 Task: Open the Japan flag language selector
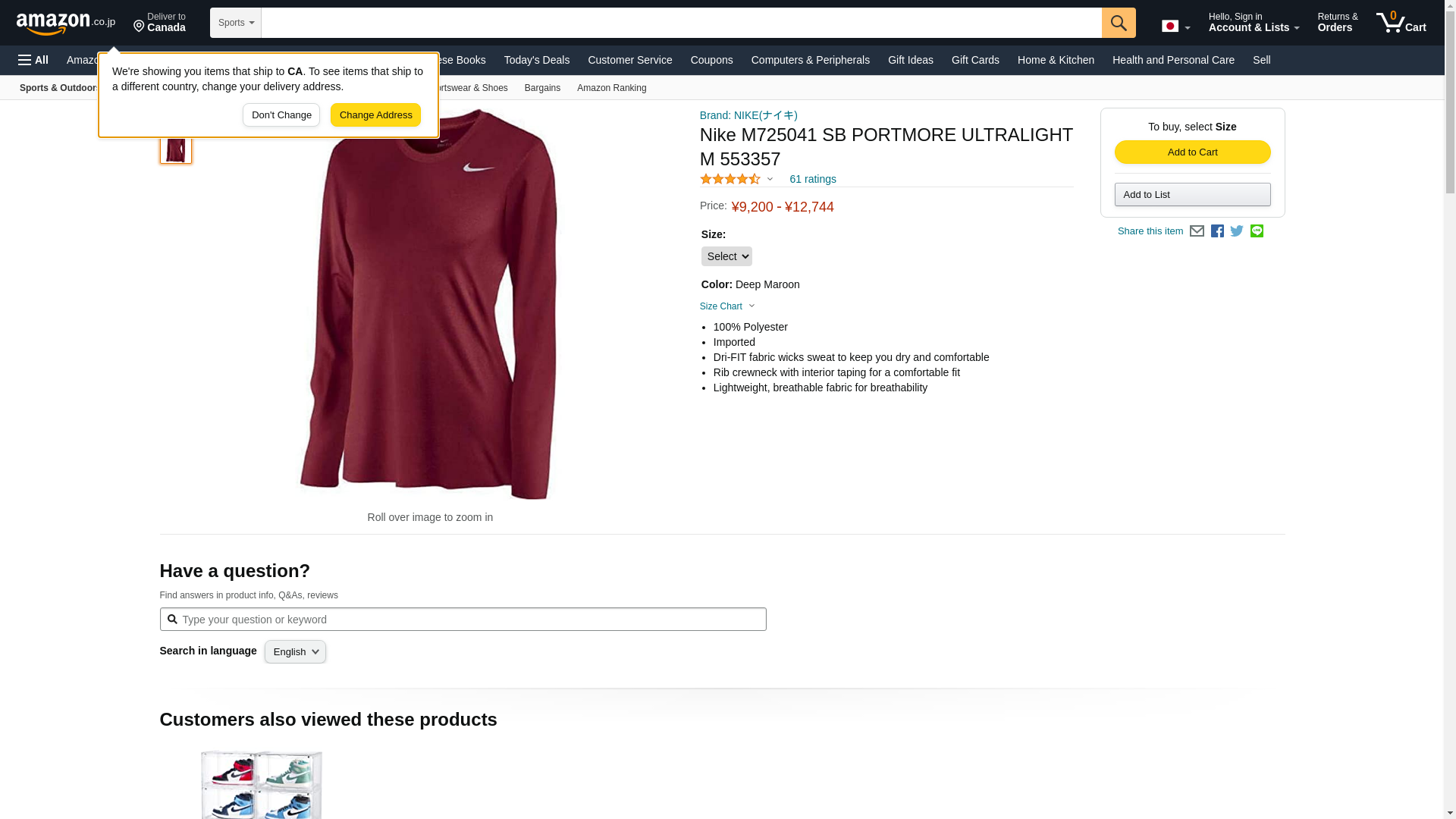[x=1175, y=26]
